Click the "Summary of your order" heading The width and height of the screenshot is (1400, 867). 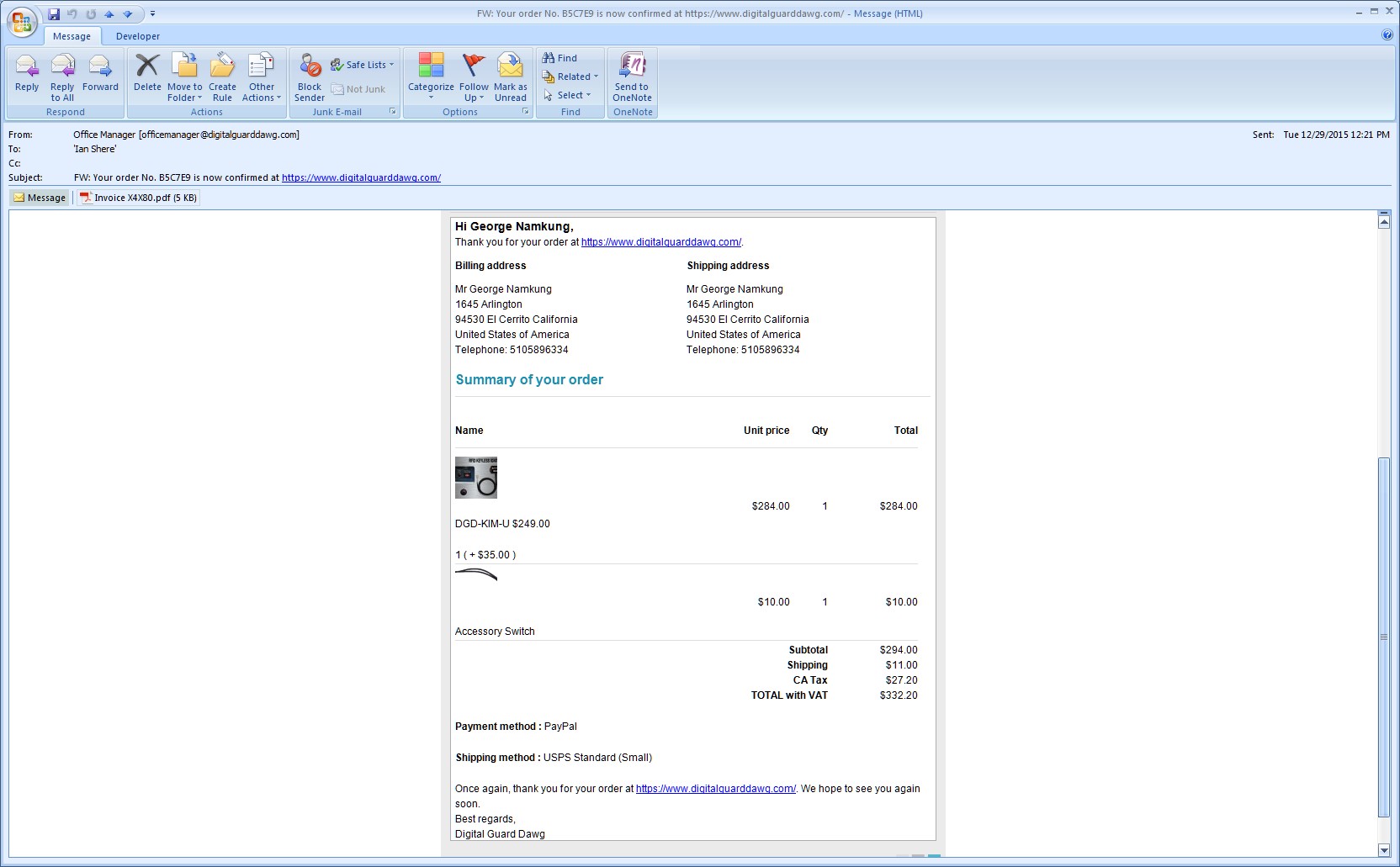[x=529, y=380]
